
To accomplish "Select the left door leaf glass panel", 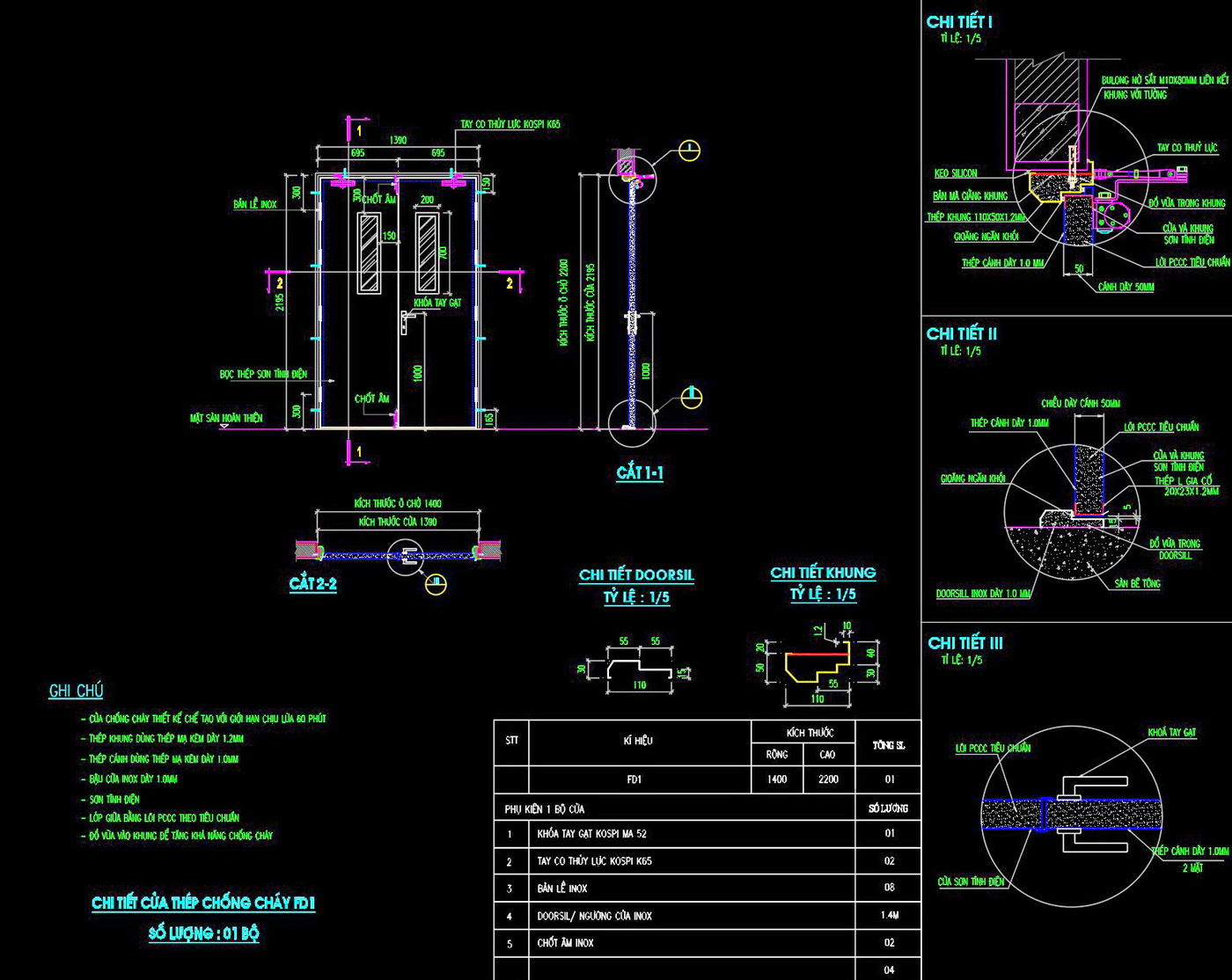I will click(x=369, y=253).
